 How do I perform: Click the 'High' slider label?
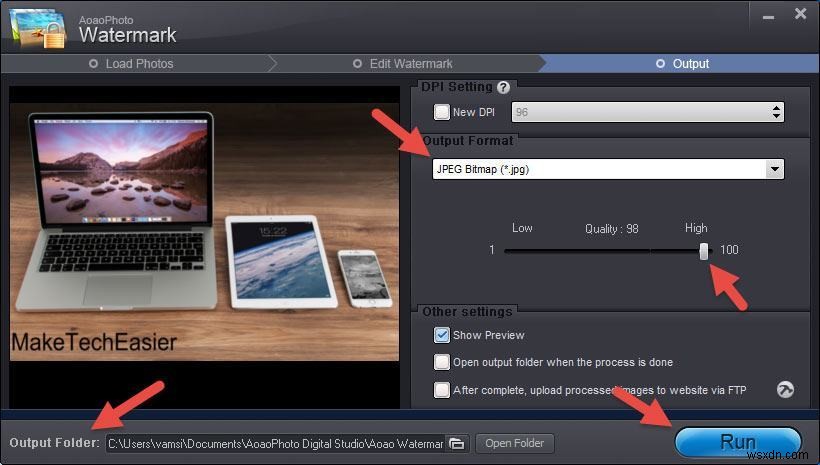click(x=696, y=228)
